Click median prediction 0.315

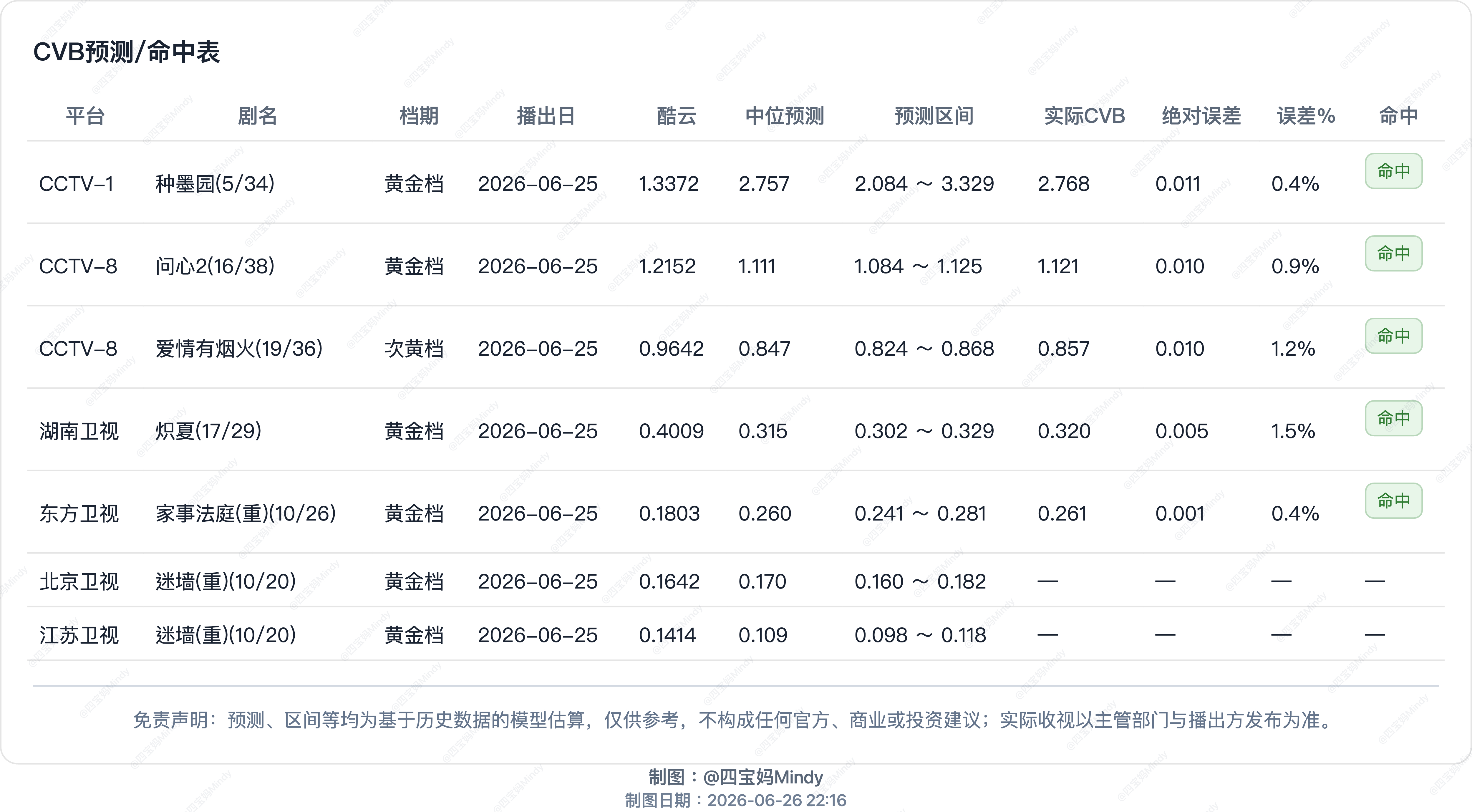click(x=763, y=431)
